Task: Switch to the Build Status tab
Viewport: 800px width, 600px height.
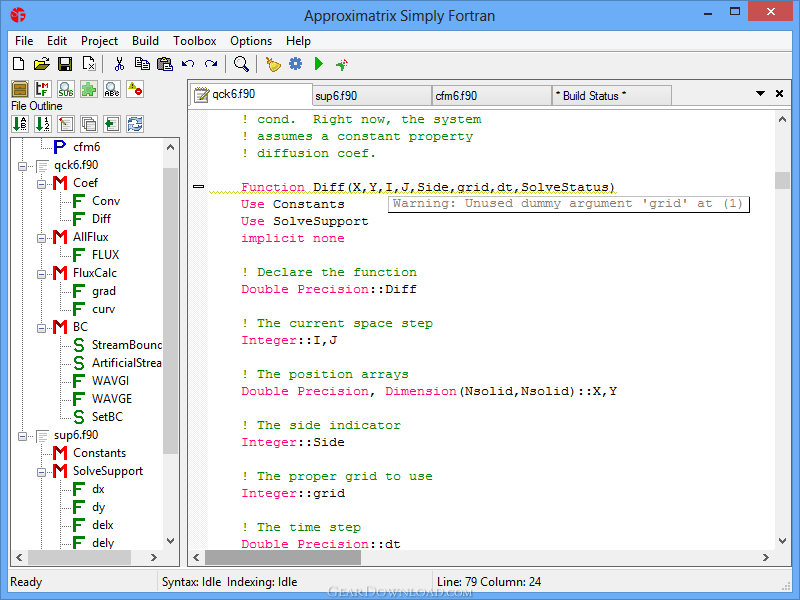Action: [x=612, y=96]
